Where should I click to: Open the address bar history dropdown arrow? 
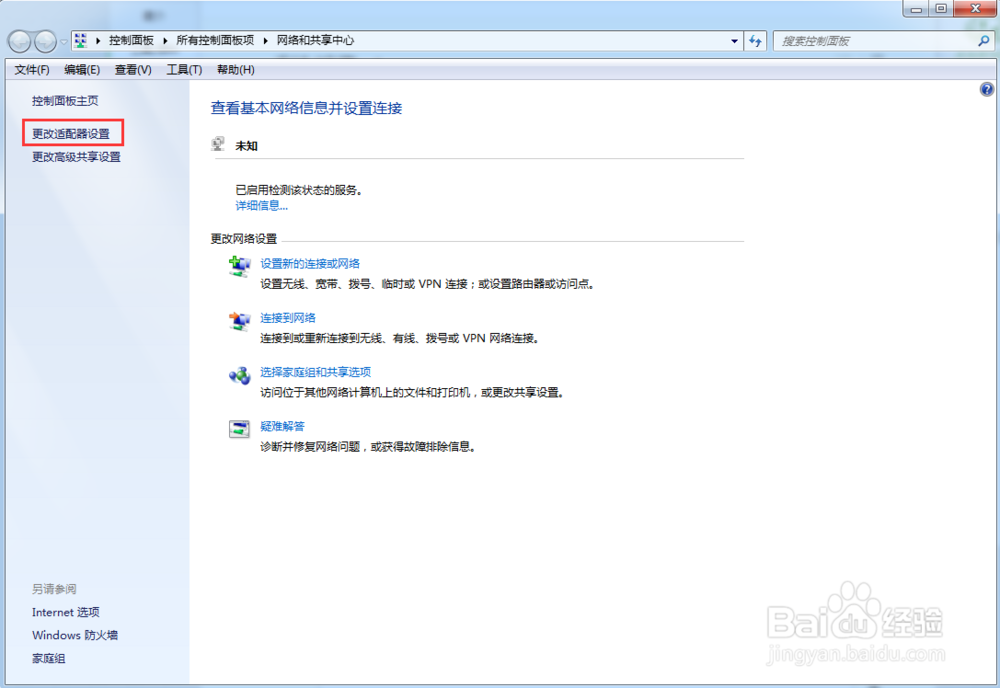pos(734,40)
